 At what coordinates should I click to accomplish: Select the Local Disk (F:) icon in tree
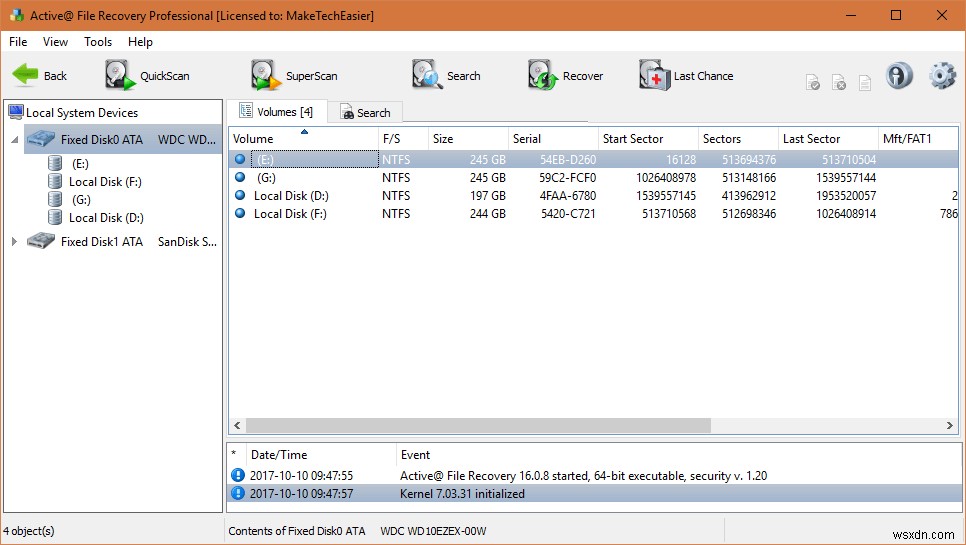coord(55,181)
